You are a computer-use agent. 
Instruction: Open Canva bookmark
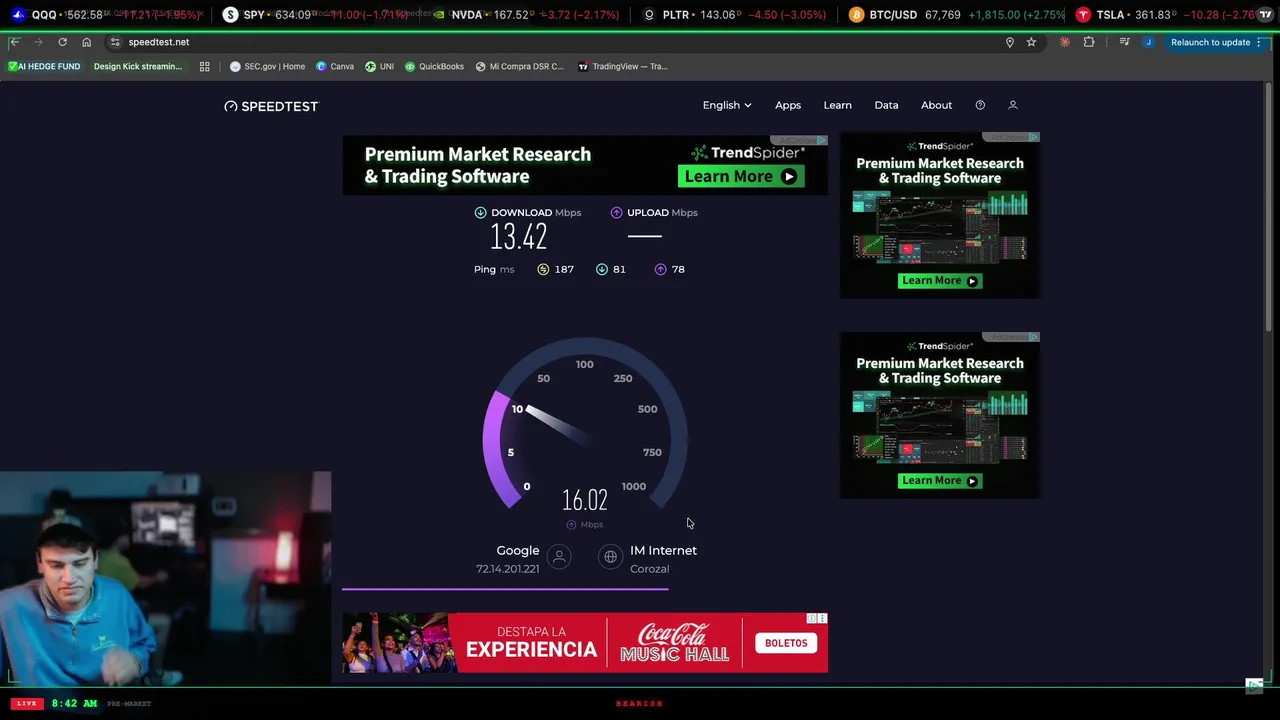335,66
